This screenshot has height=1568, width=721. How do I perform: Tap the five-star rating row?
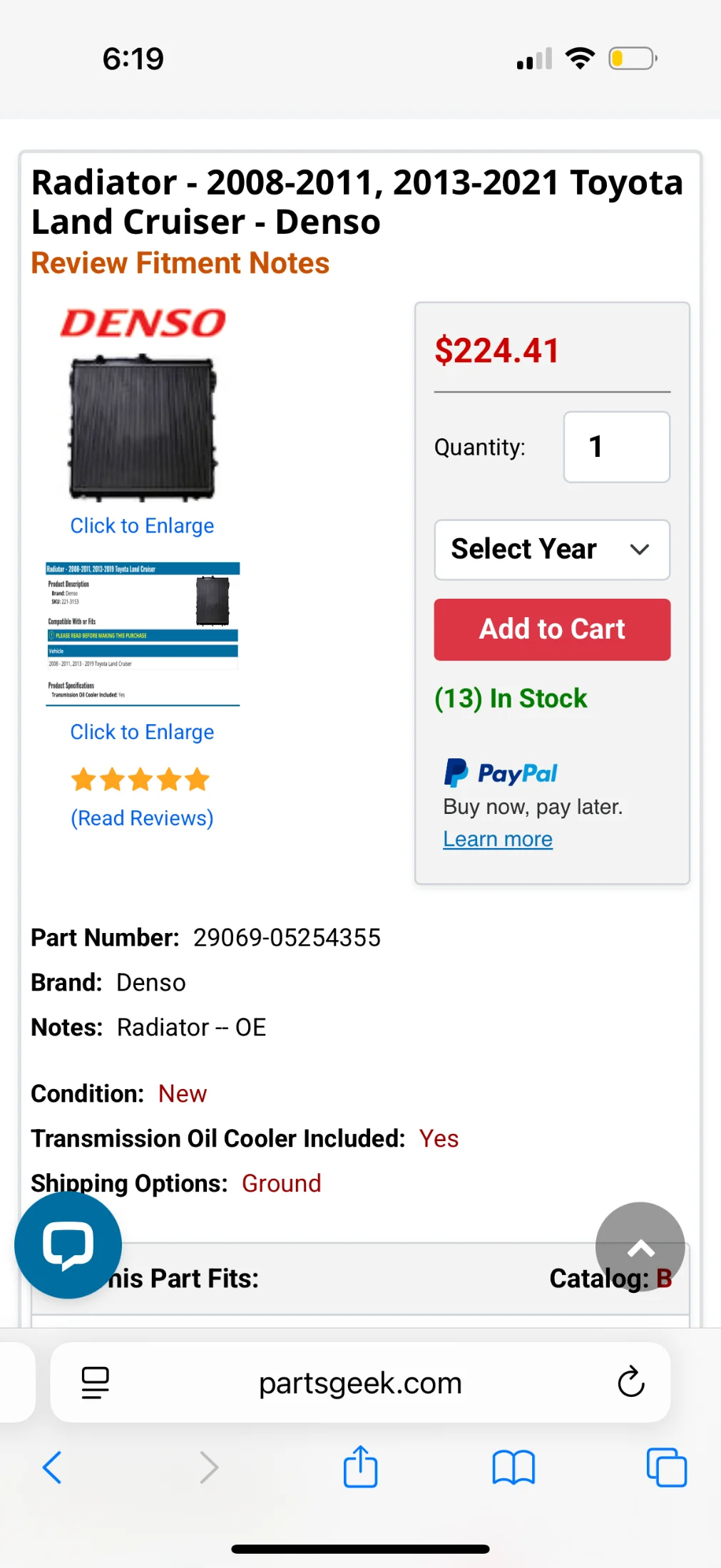(140, 780)
